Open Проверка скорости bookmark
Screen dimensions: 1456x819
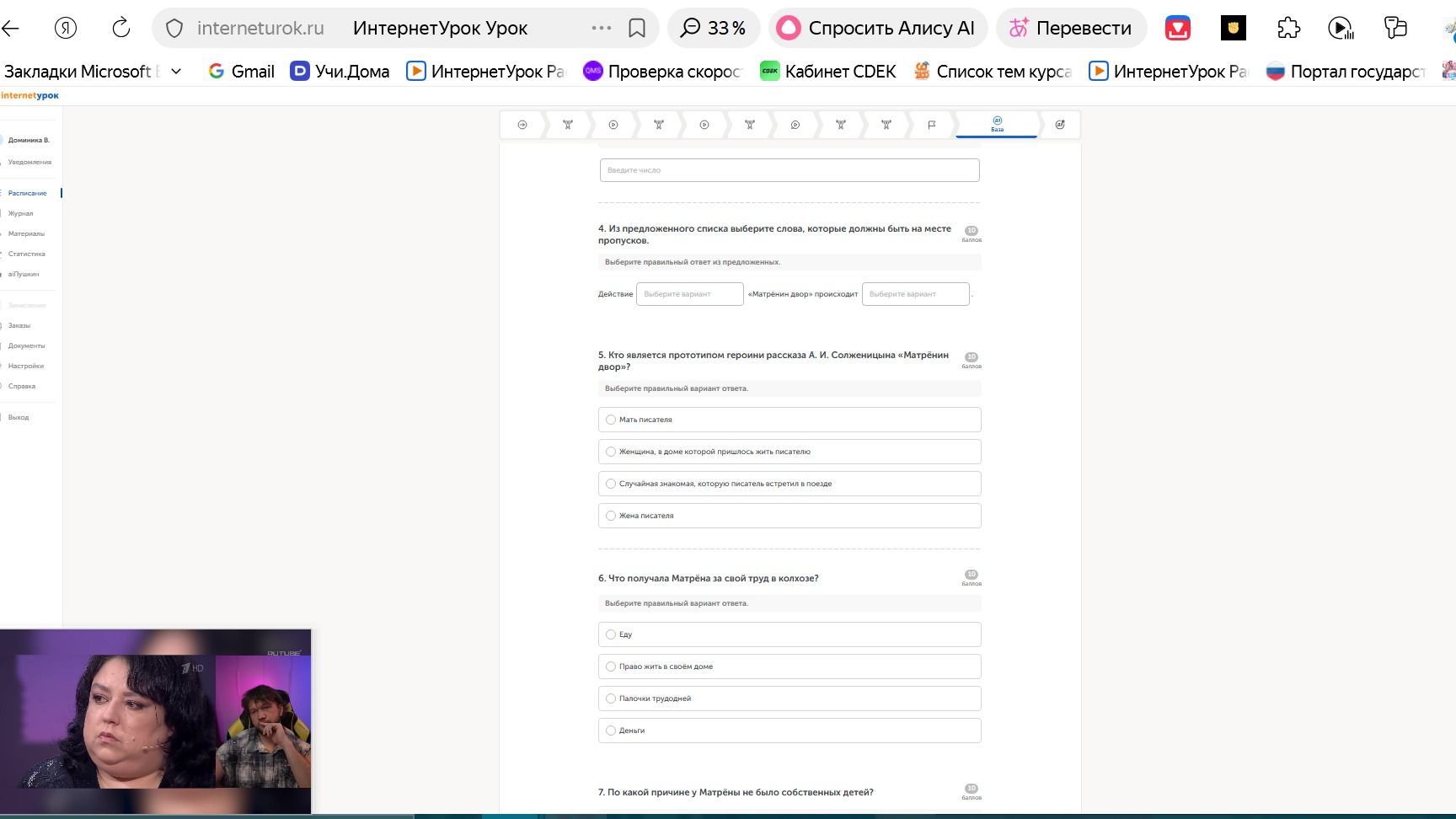(662, 72)
